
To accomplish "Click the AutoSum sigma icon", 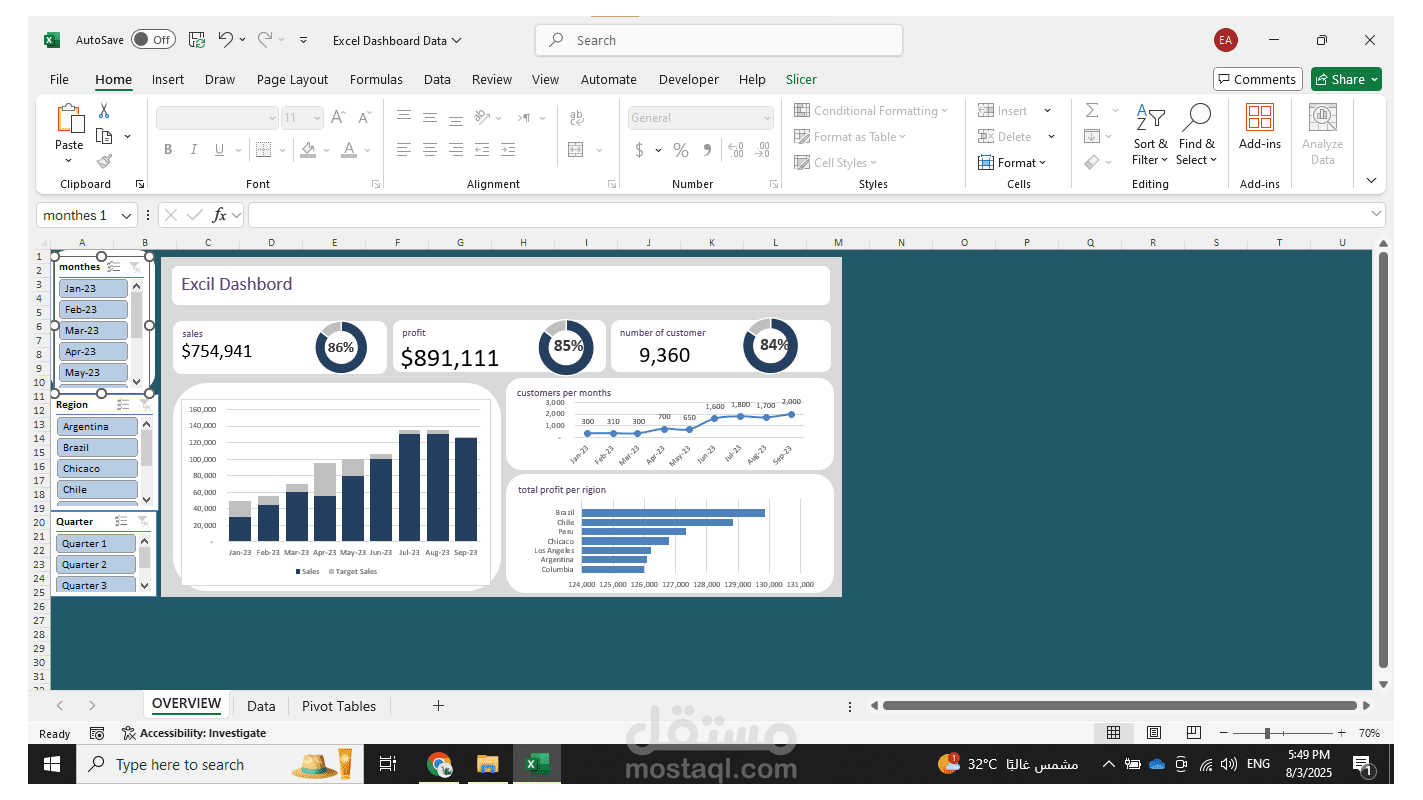I will tap(1092, 110).
